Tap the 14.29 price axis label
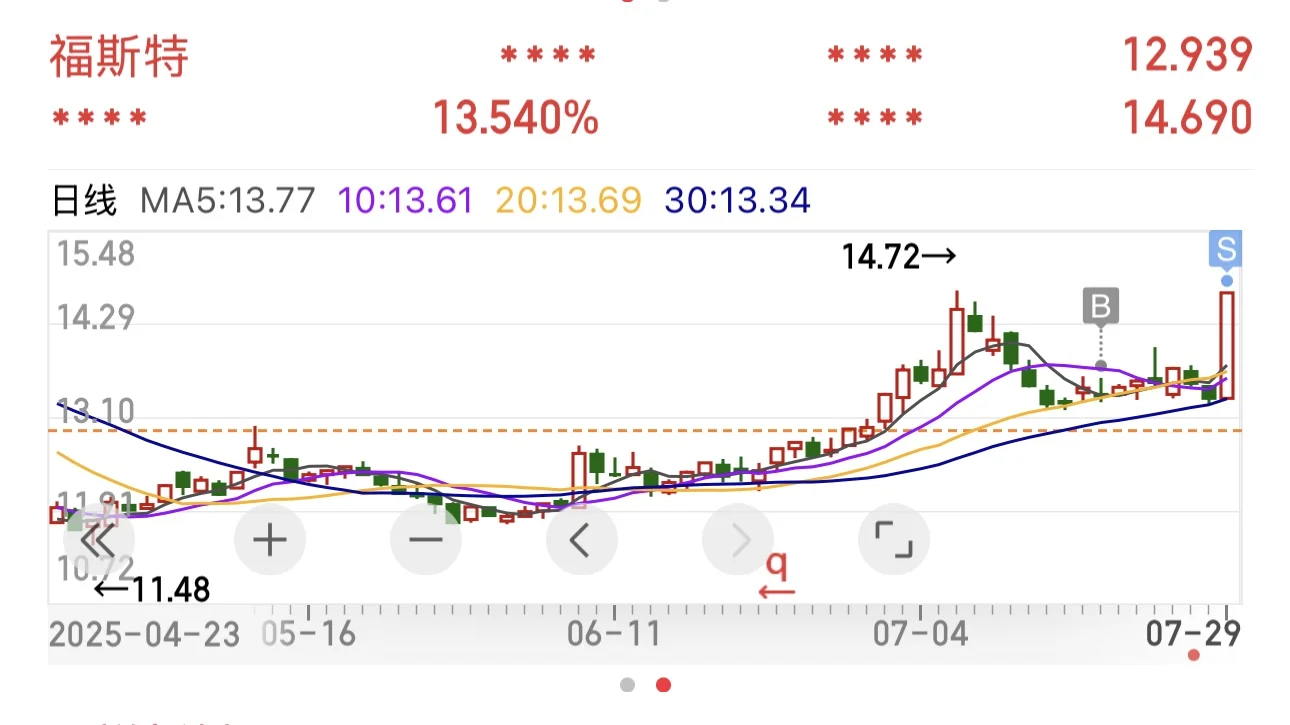The height and width of the screenshot is (725, 1290). coord(96,319)
